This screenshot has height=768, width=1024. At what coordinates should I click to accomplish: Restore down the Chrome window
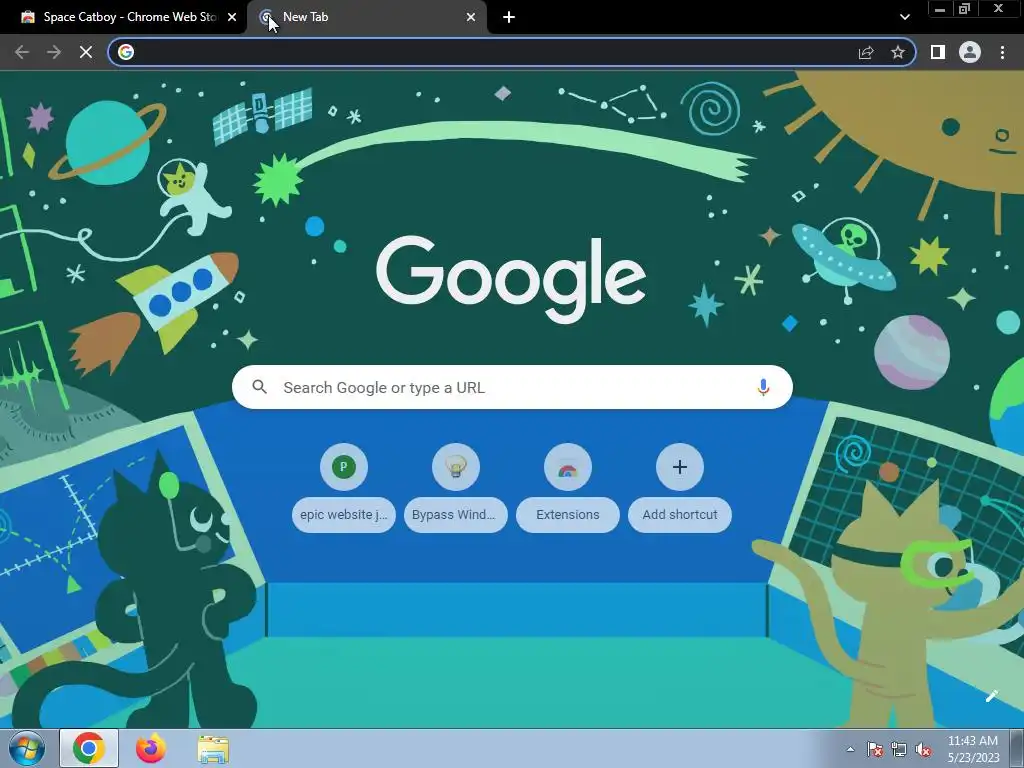click(x=965, y=9)
